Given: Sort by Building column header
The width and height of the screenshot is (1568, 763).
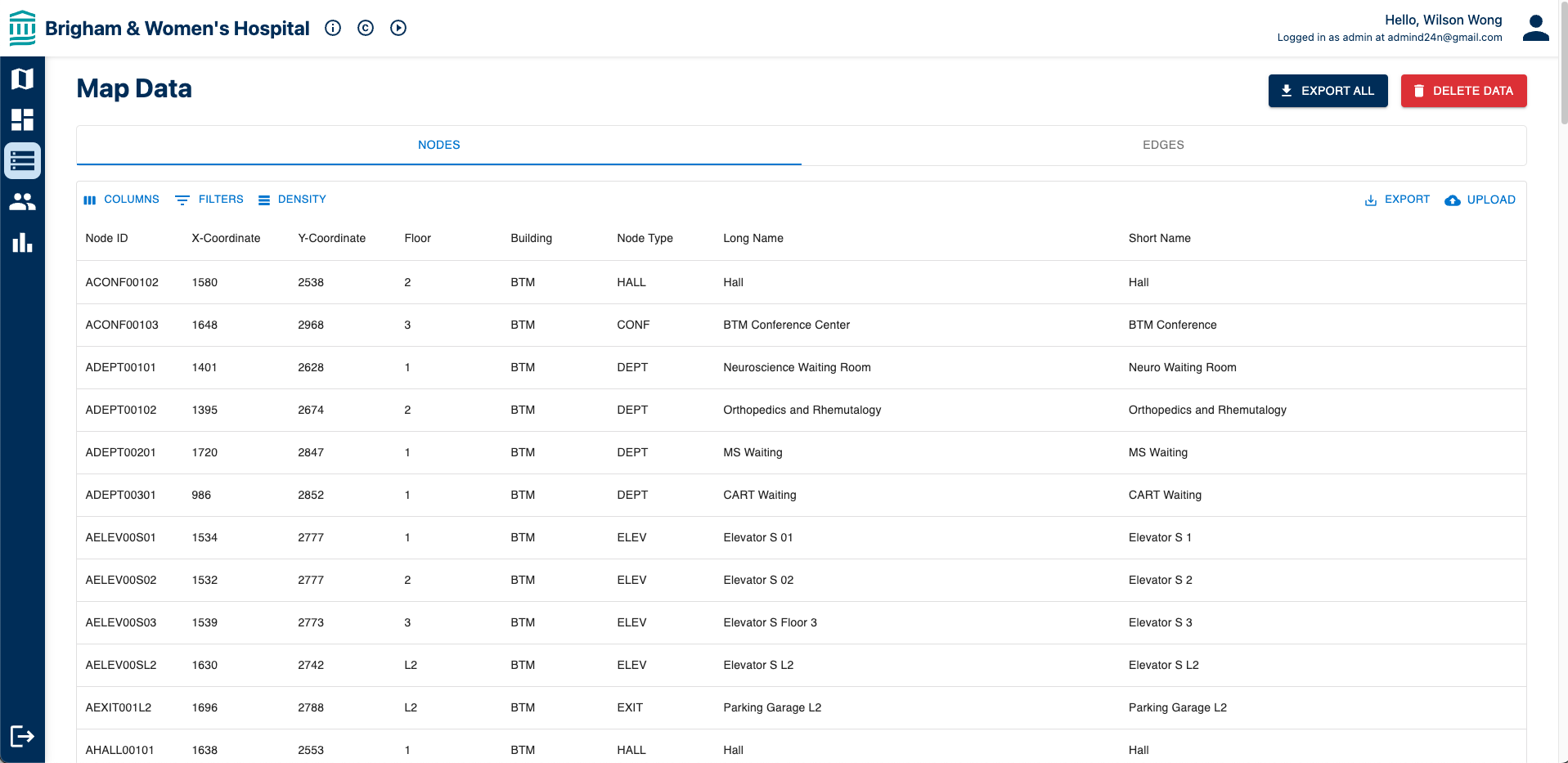Looking at the screenshot, I should 531,238.
